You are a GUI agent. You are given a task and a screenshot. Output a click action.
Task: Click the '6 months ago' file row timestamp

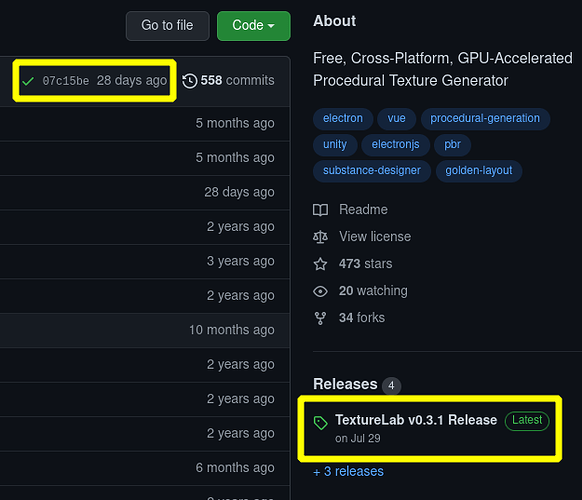[235, 468]
